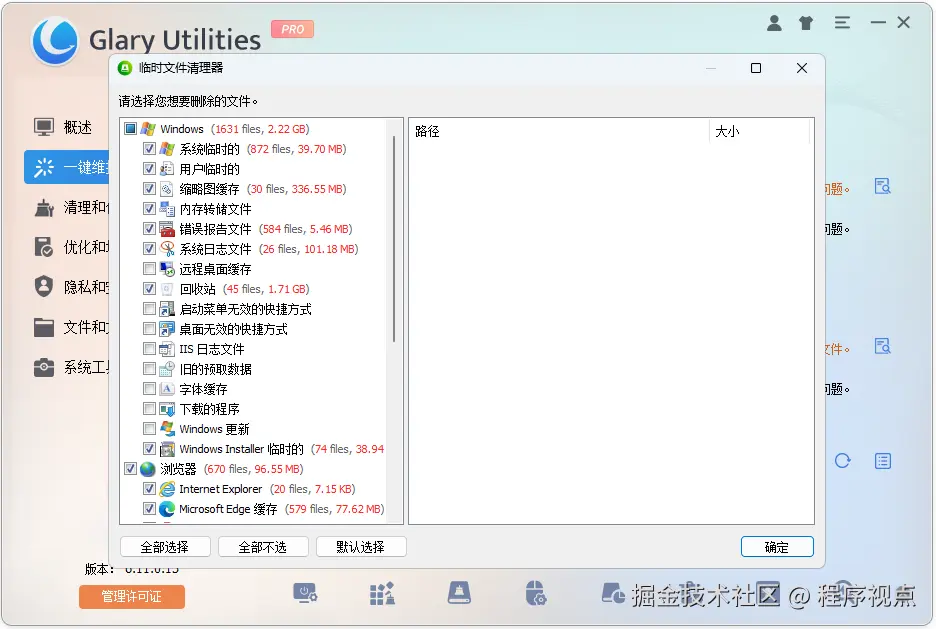Click the 默认选择 button

coord(361,546)
